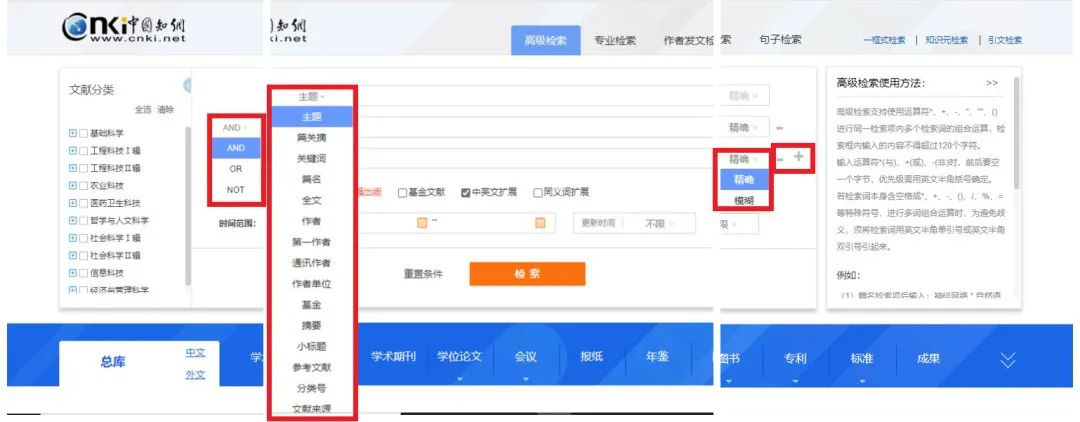Expand the 工程科技Ⅱ辑 plus icon
This screenshot has height=422, width=1080.
72,168
